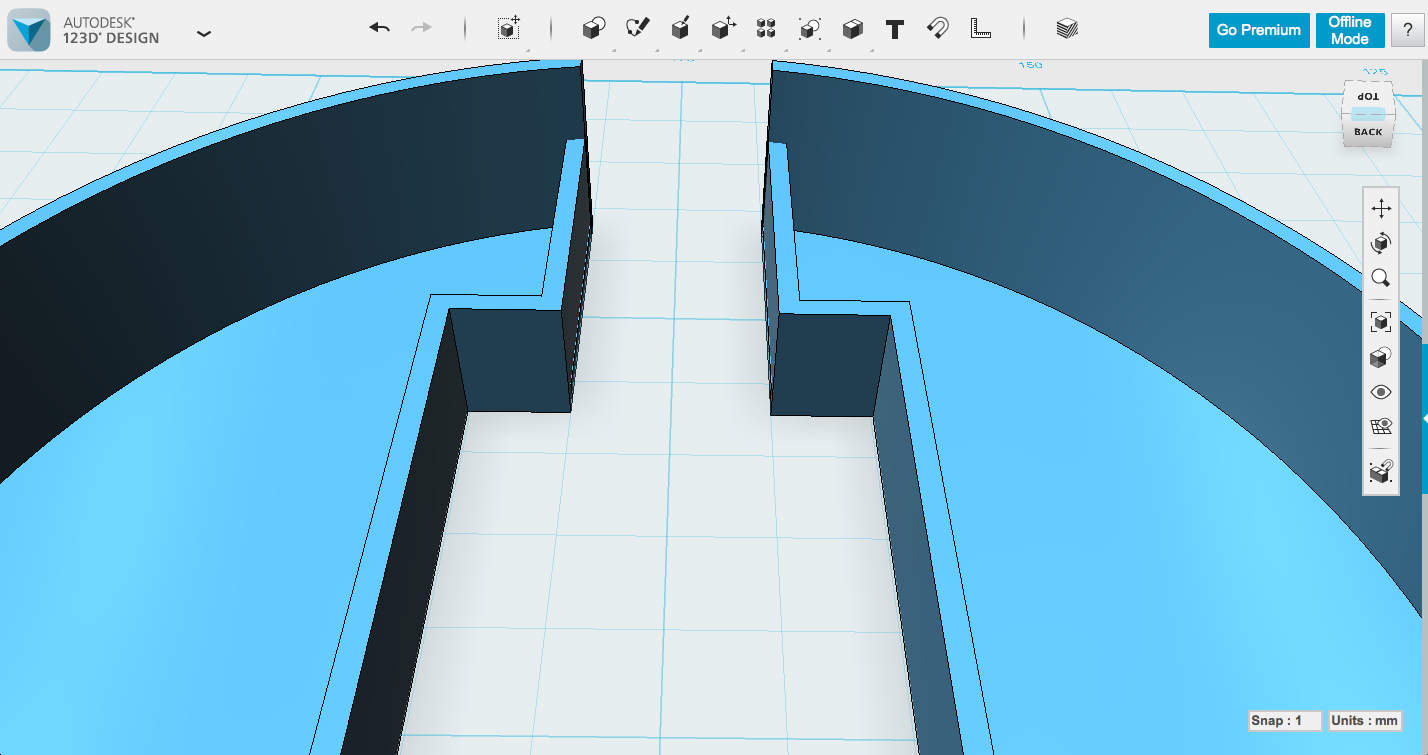
Task: Open the Primitives tool
Action: (x=593, y=28)
